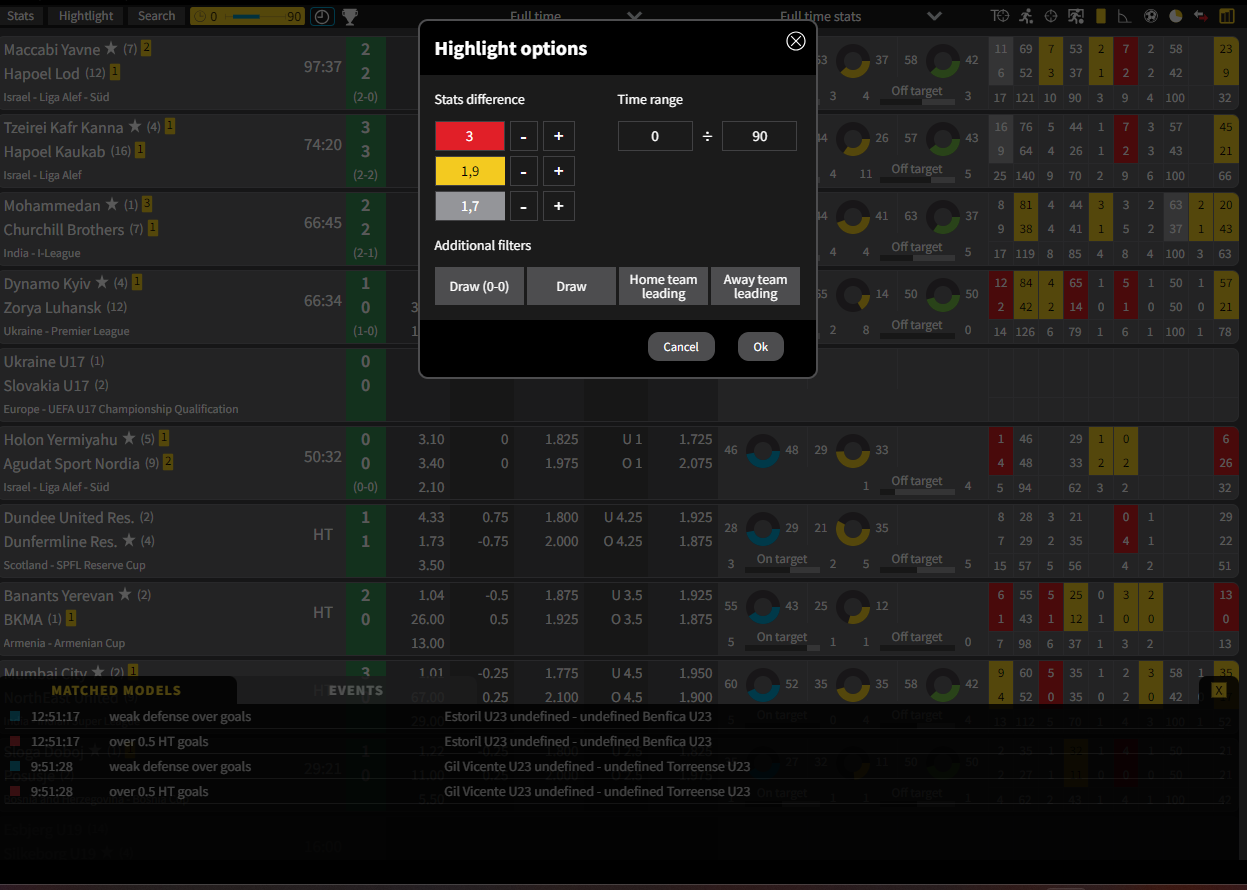
Task: Favorite Tzeirei Kafr Kanna with its star
Action: click(135, 127)
